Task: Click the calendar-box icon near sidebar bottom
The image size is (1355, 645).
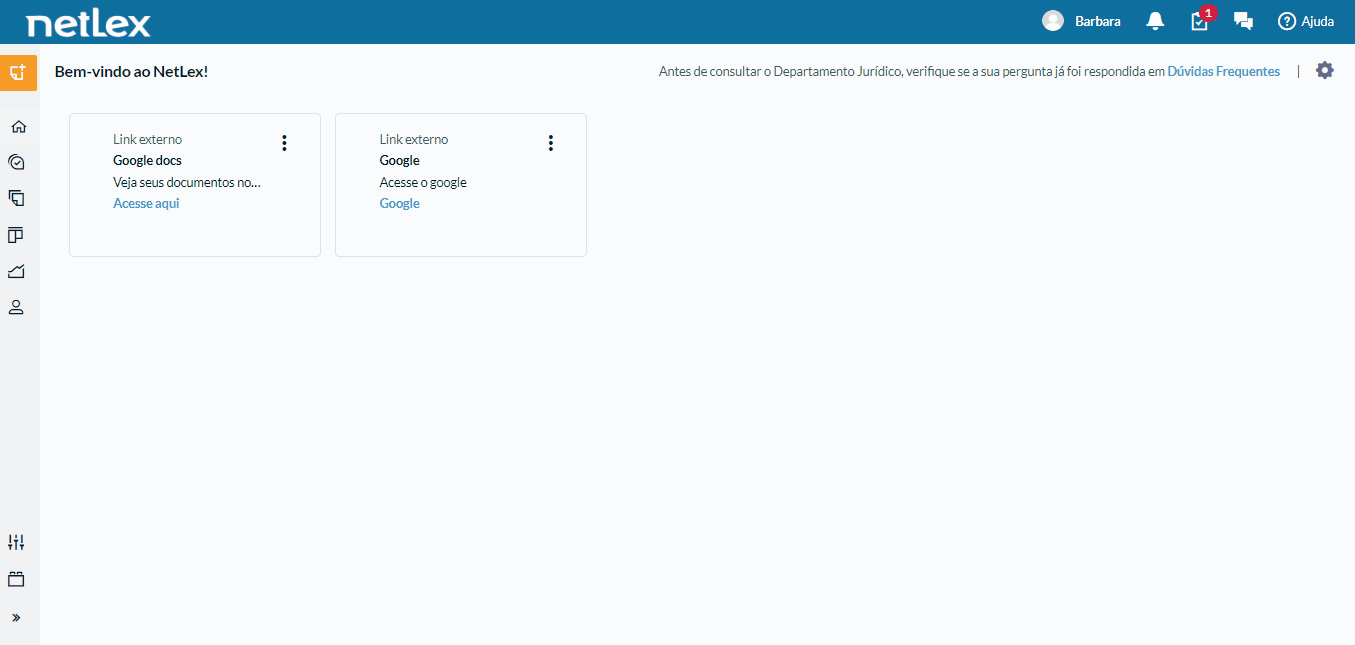Action: pos(16,579)
